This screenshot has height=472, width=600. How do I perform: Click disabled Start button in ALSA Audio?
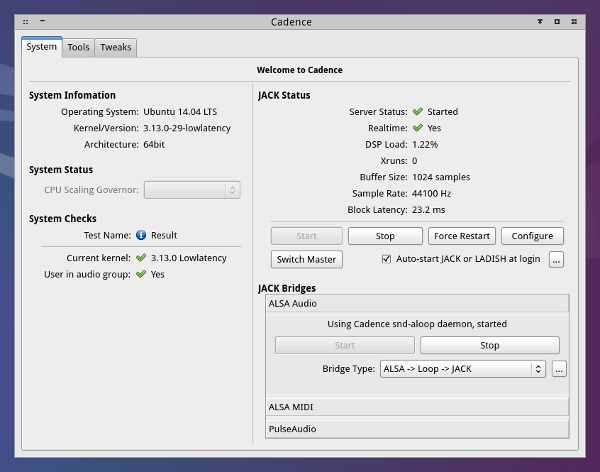(345, 345)
